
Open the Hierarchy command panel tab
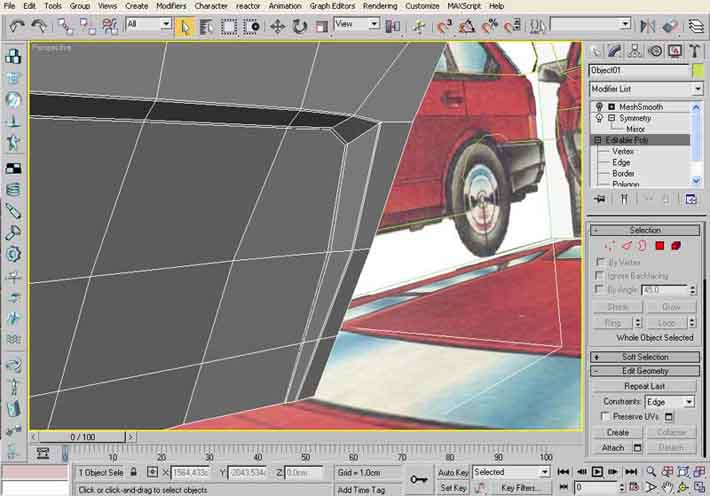[636, 51]
